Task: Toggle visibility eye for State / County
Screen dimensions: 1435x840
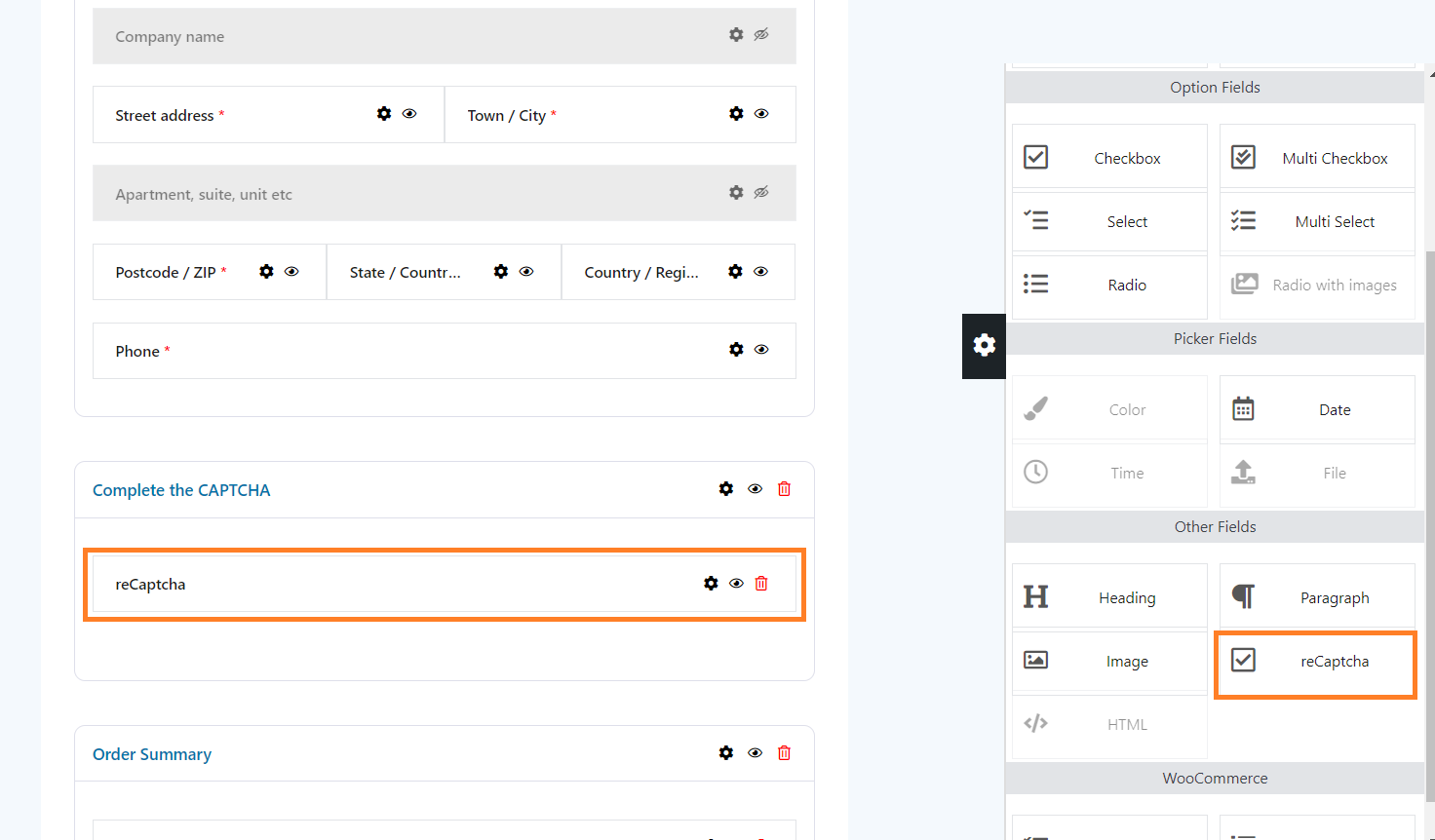Action: pos(526,272)
